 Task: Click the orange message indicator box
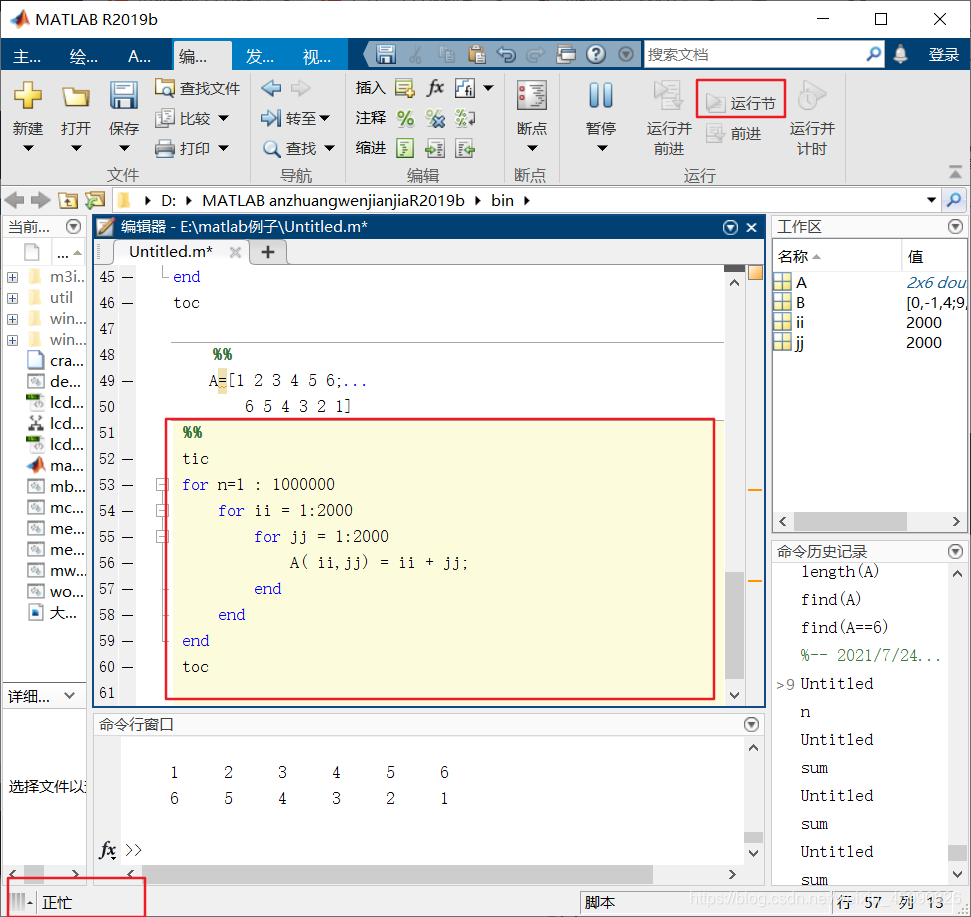(755, 272)
